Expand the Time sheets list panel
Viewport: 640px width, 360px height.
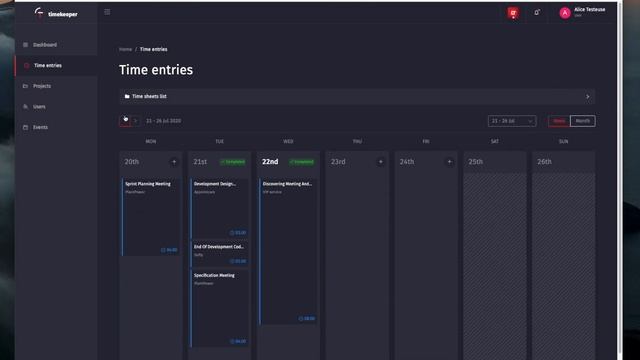tap(357, 97)
